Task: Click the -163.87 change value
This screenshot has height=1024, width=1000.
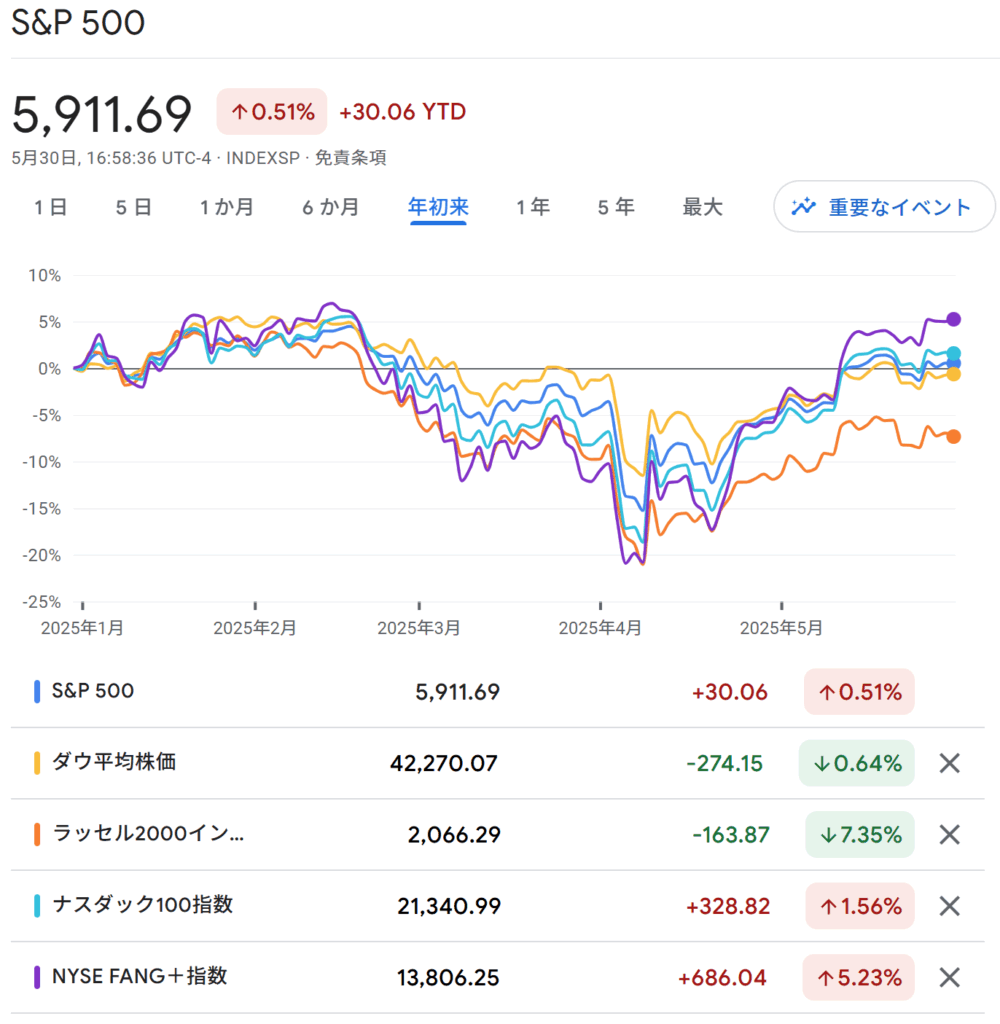Action: point(731,835)
